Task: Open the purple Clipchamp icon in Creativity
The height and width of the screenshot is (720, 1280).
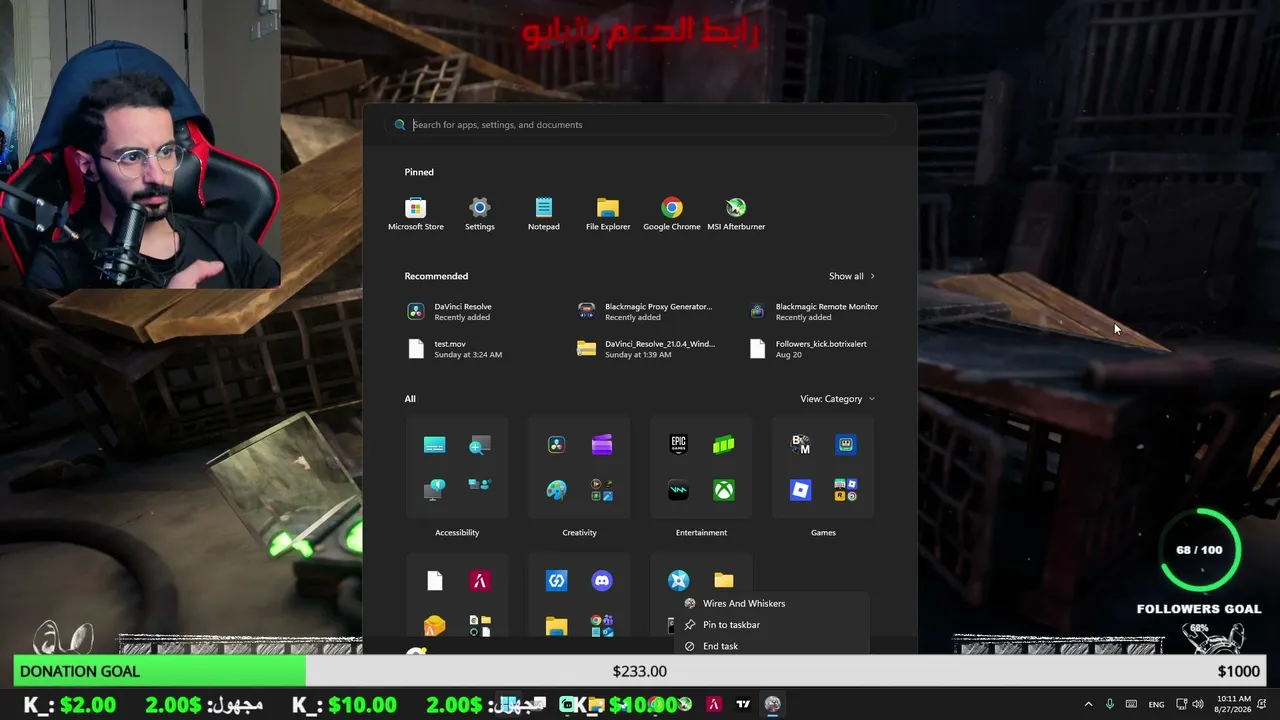Action: (602, 445)
